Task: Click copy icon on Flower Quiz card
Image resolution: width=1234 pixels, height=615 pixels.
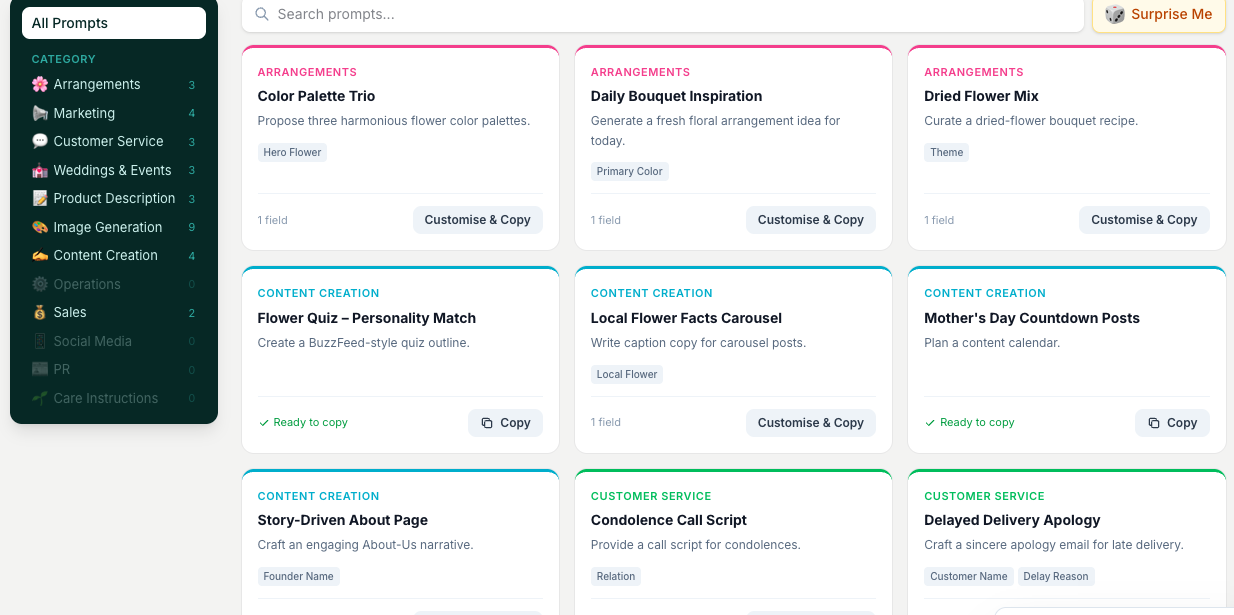Action: click(x=487, y=423)
